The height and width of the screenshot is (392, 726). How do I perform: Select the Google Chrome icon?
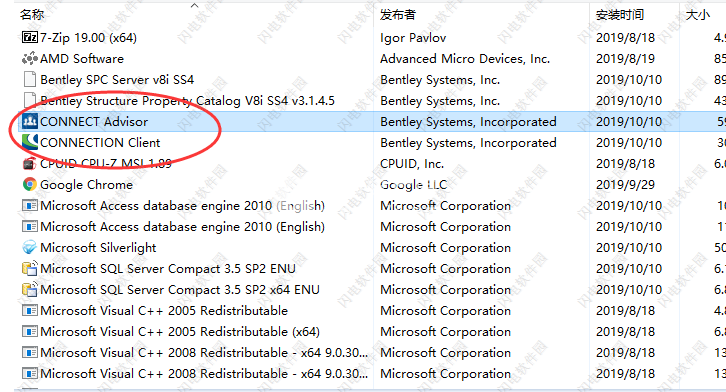pyautogui.click(x=30, y=184)
